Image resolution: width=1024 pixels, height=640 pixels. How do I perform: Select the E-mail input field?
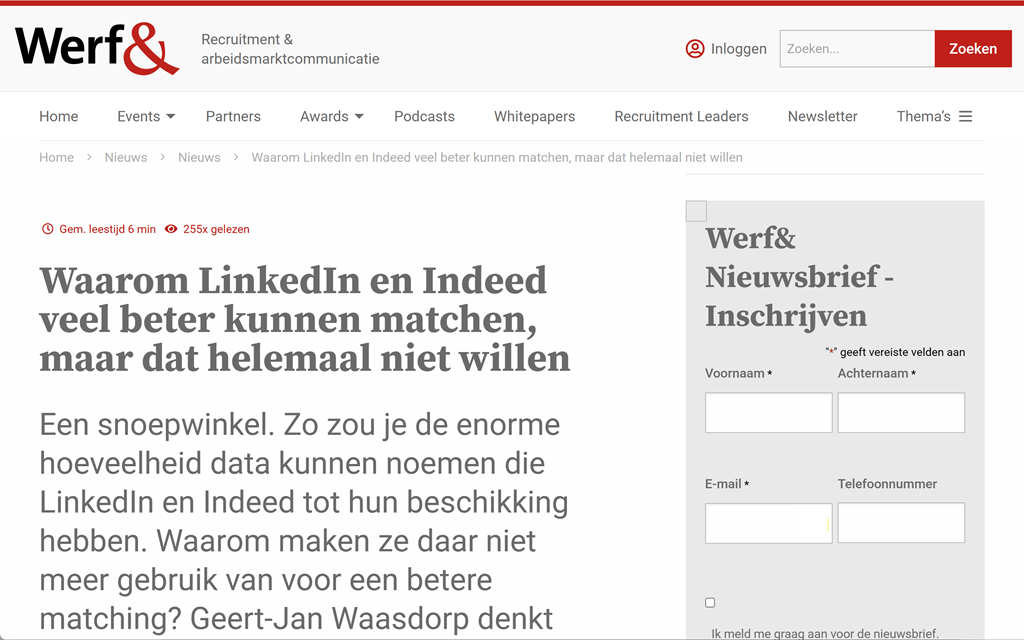coord(768,523)
